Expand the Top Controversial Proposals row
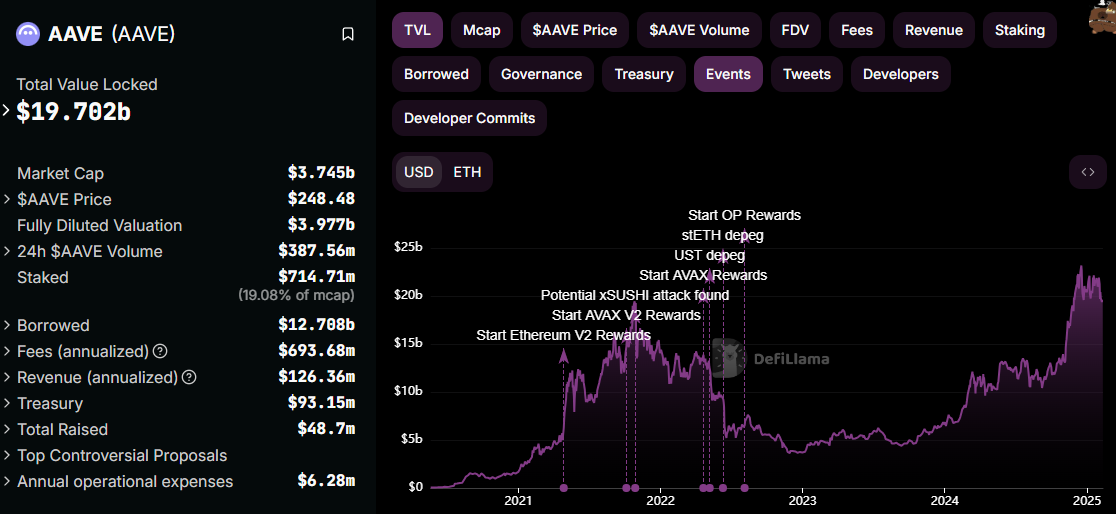 6,456
